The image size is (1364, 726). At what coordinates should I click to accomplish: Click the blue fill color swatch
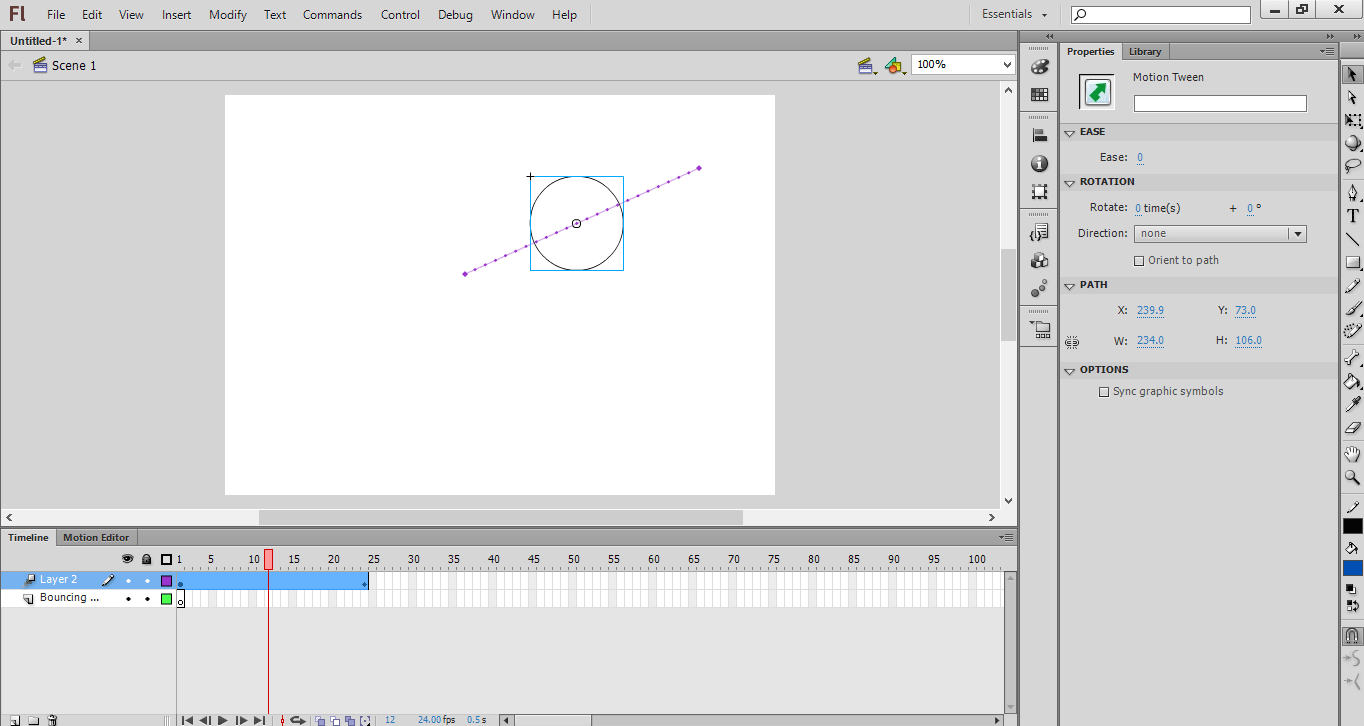point(1352,568)
